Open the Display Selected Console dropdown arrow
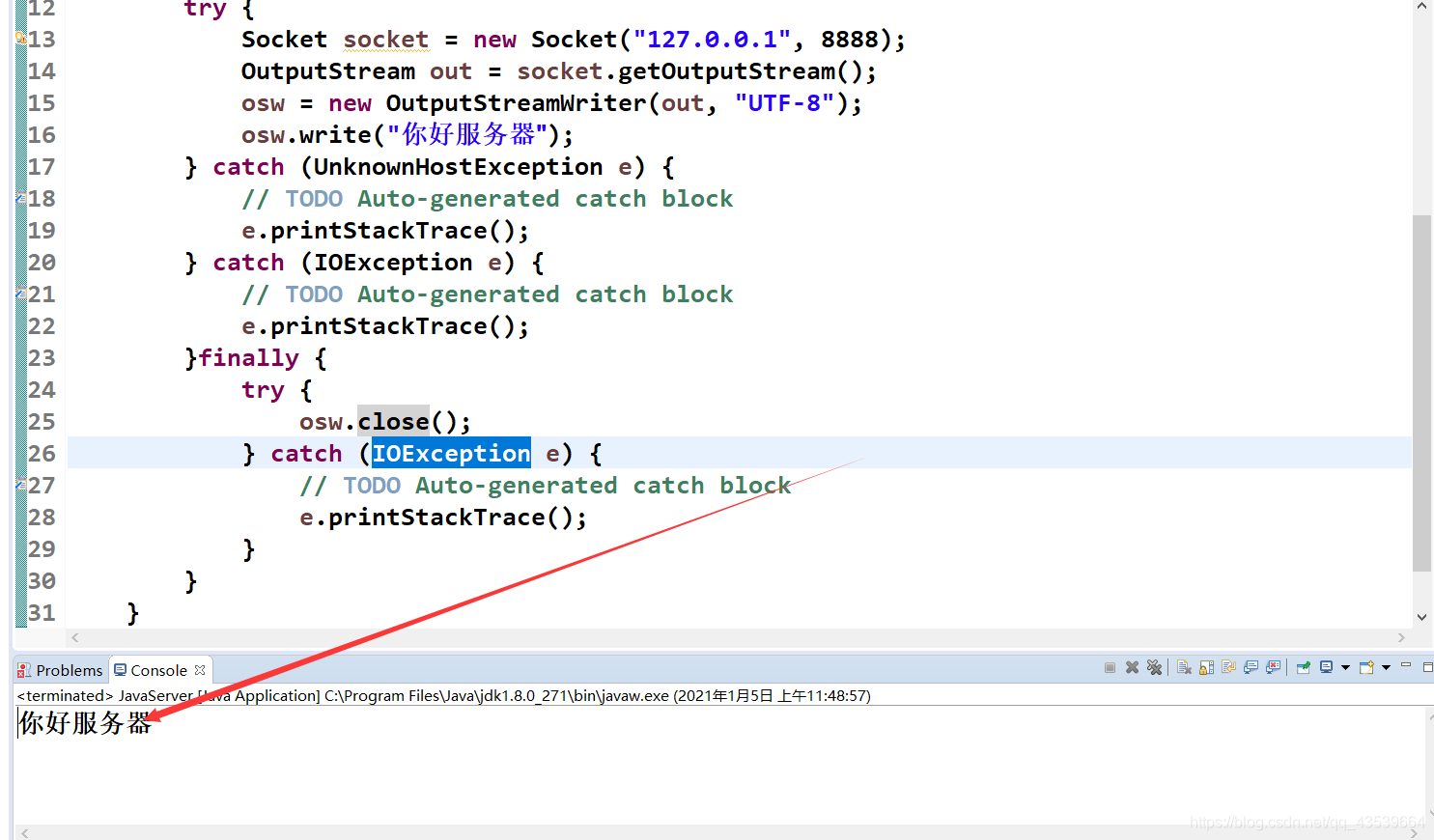Viewport: 1434px width, 840px height. point(1345,668)
